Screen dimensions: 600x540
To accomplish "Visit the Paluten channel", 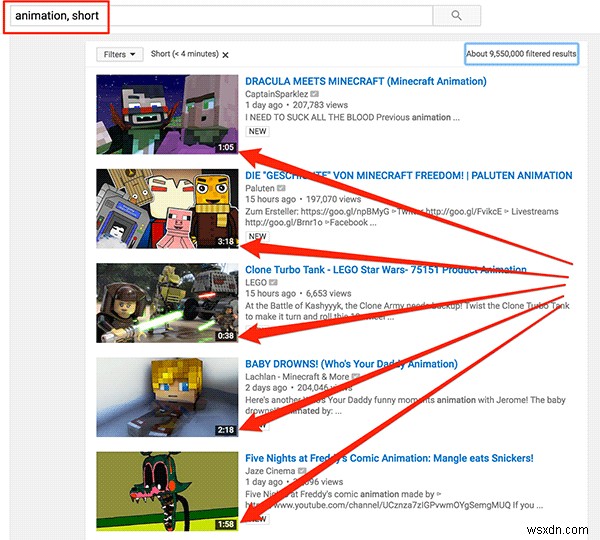I will tap(260, 188).
